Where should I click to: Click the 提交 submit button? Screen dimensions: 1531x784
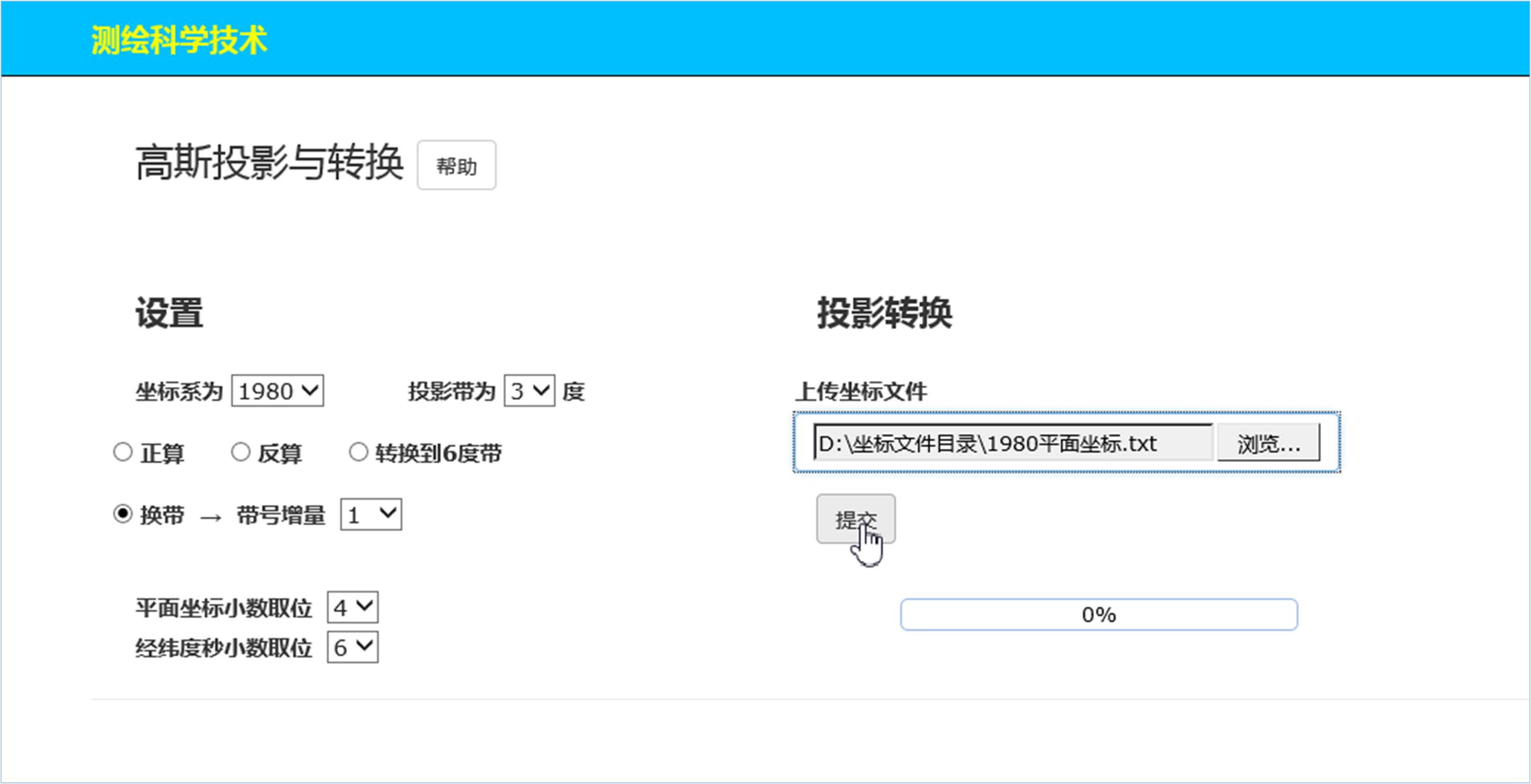[x=855, y=519]
